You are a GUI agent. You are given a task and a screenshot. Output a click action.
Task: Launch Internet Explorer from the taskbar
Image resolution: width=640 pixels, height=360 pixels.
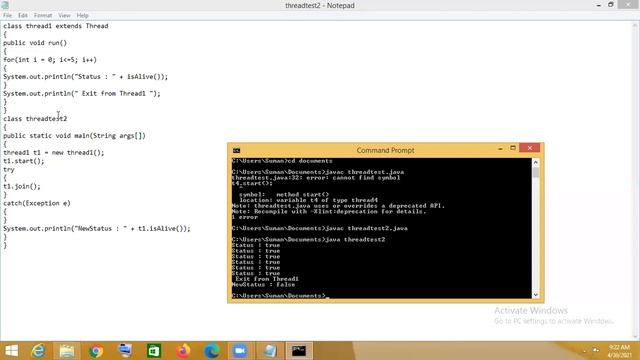(38, 351)
